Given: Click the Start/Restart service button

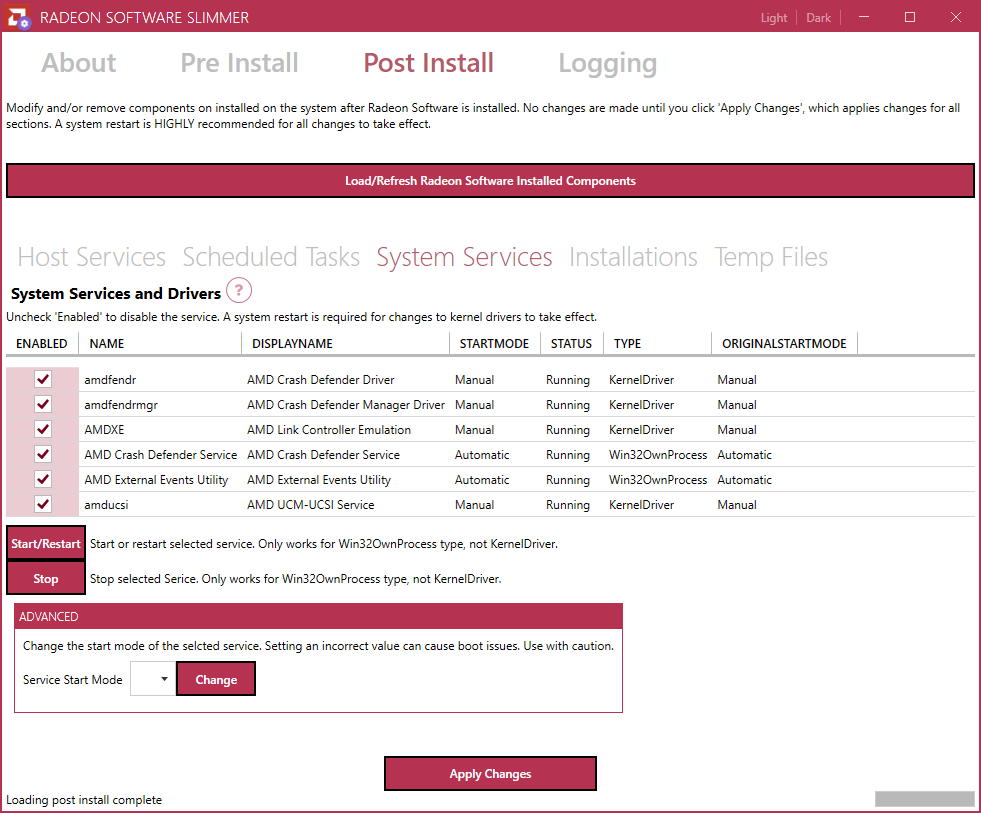Looking at the screenshot, I should [46, 543].
